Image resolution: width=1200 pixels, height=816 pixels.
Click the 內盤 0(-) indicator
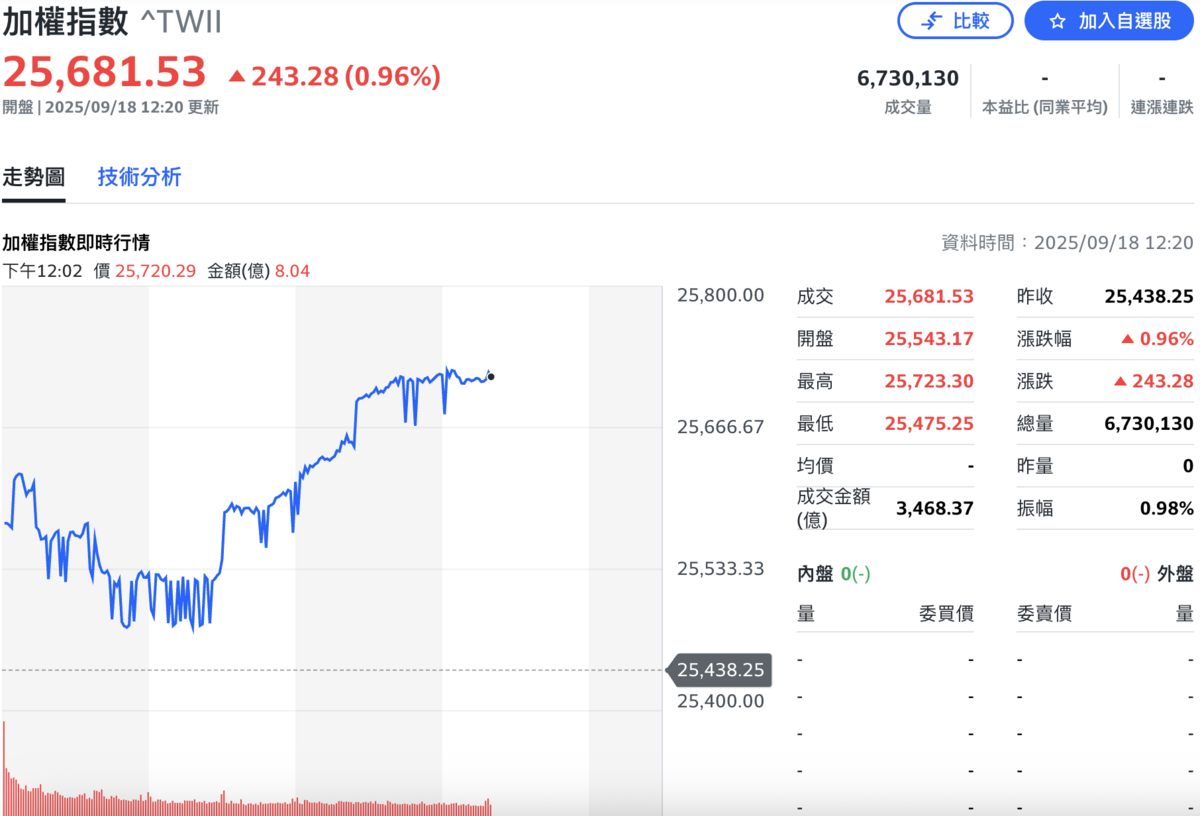coord(836,572)
